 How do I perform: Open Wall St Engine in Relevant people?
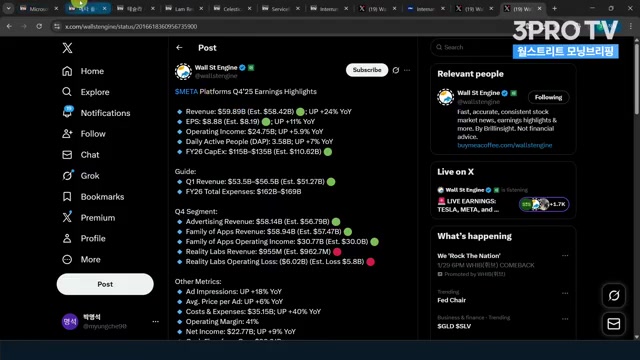click(478, 93)
